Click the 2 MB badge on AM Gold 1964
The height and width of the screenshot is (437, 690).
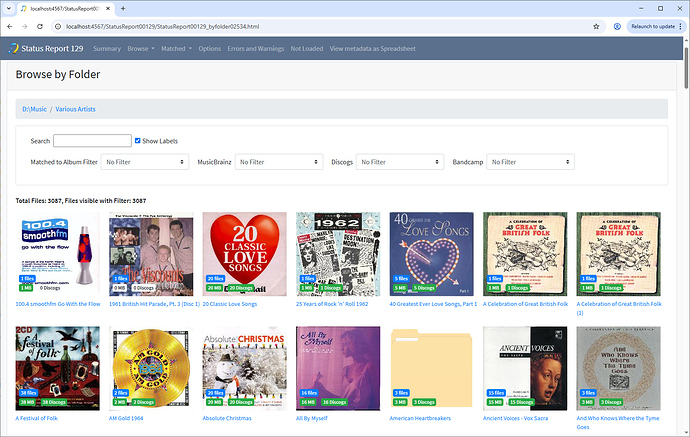click(120, 402)
